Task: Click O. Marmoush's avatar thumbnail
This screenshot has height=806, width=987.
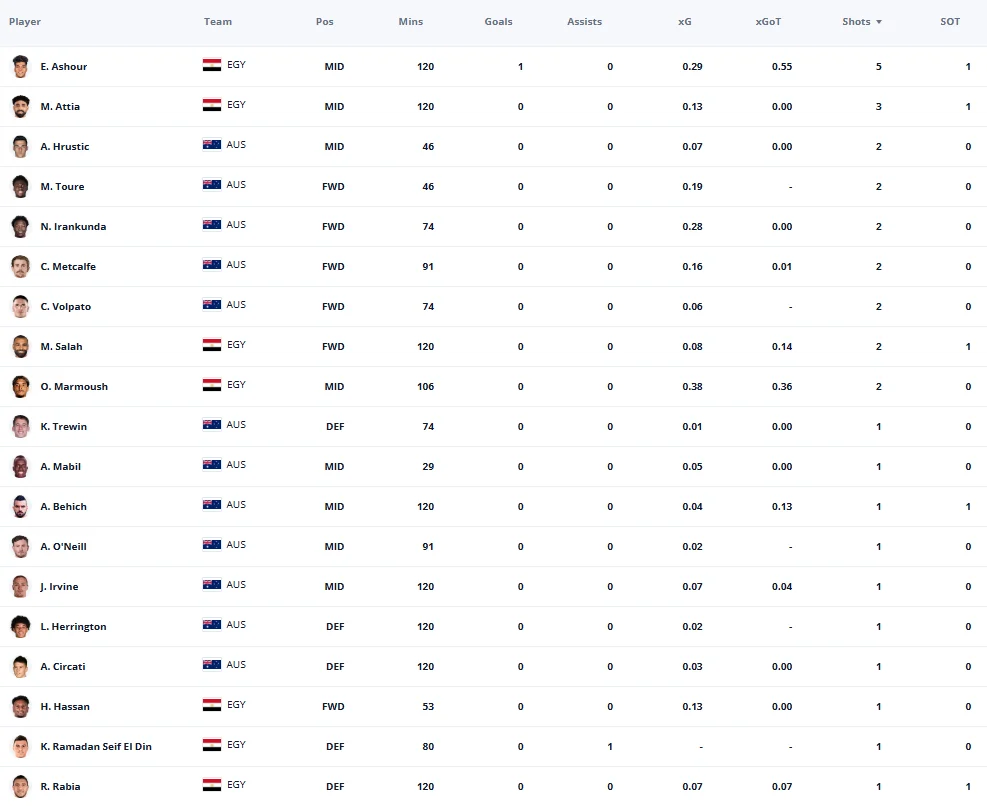Action: [20, 387]
